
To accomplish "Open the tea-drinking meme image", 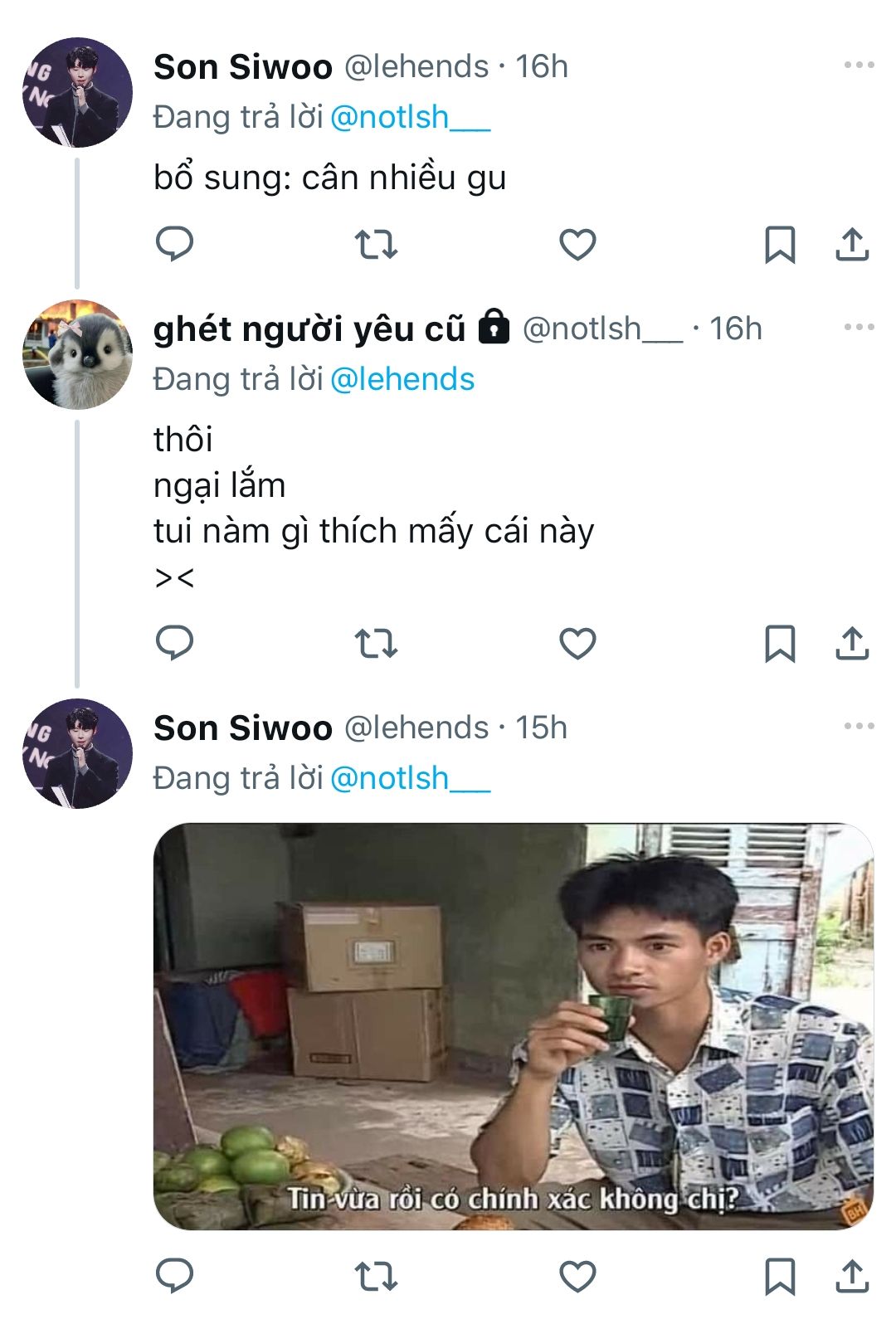I will pos(514,1025).
